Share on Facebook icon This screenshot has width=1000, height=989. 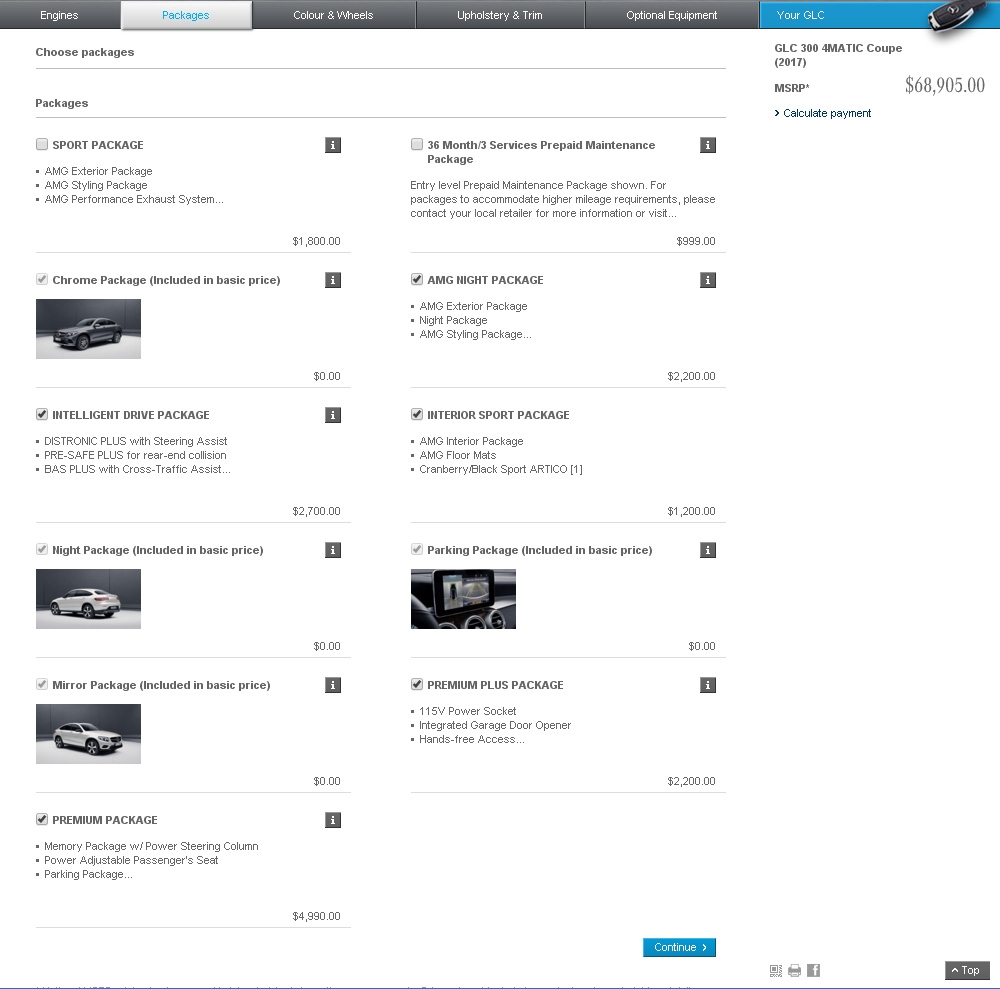(813, 971)
